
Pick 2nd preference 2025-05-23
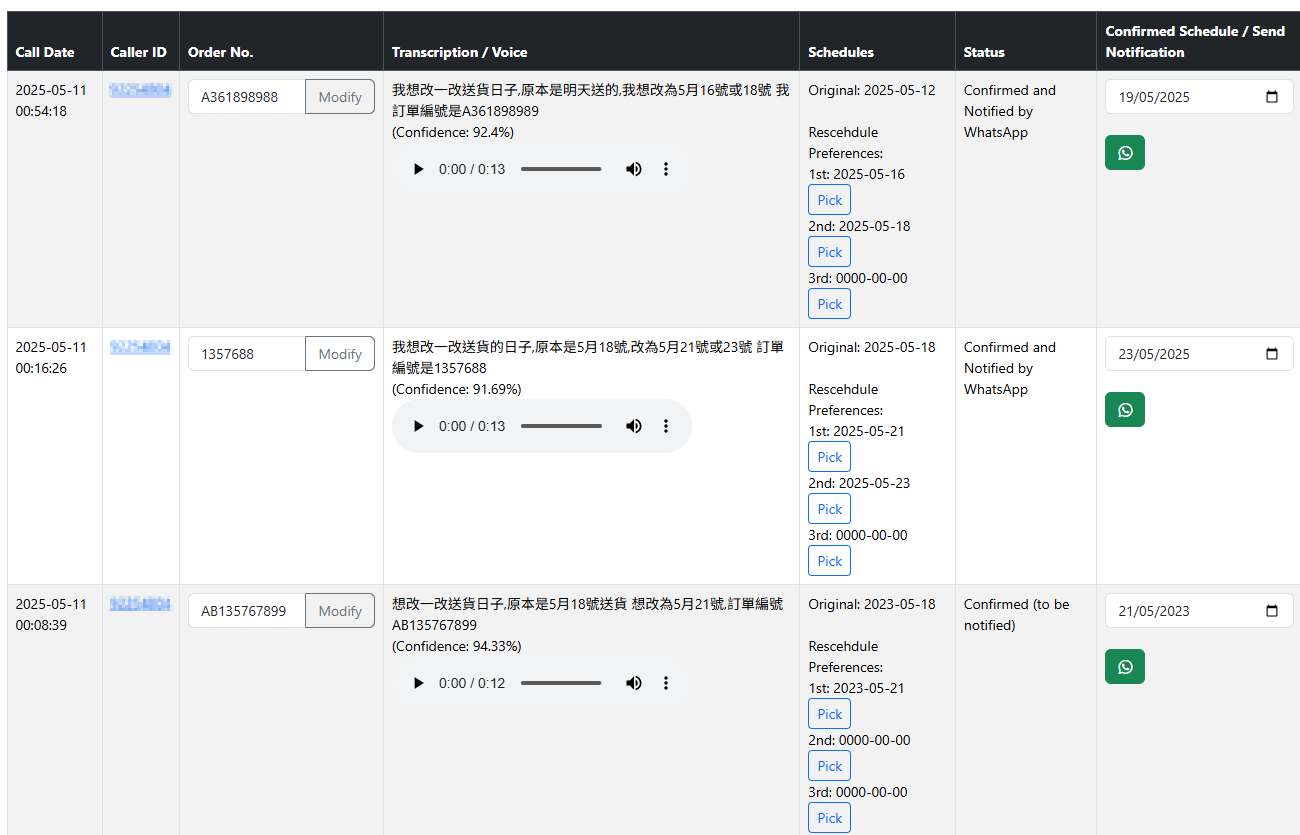point(830,509)
